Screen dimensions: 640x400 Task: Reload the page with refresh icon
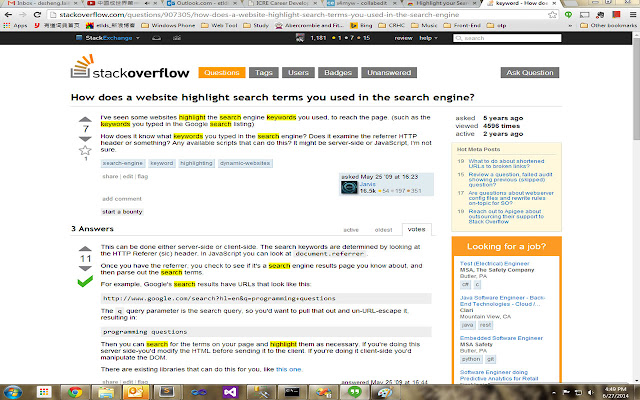click(x=37, y=15)
